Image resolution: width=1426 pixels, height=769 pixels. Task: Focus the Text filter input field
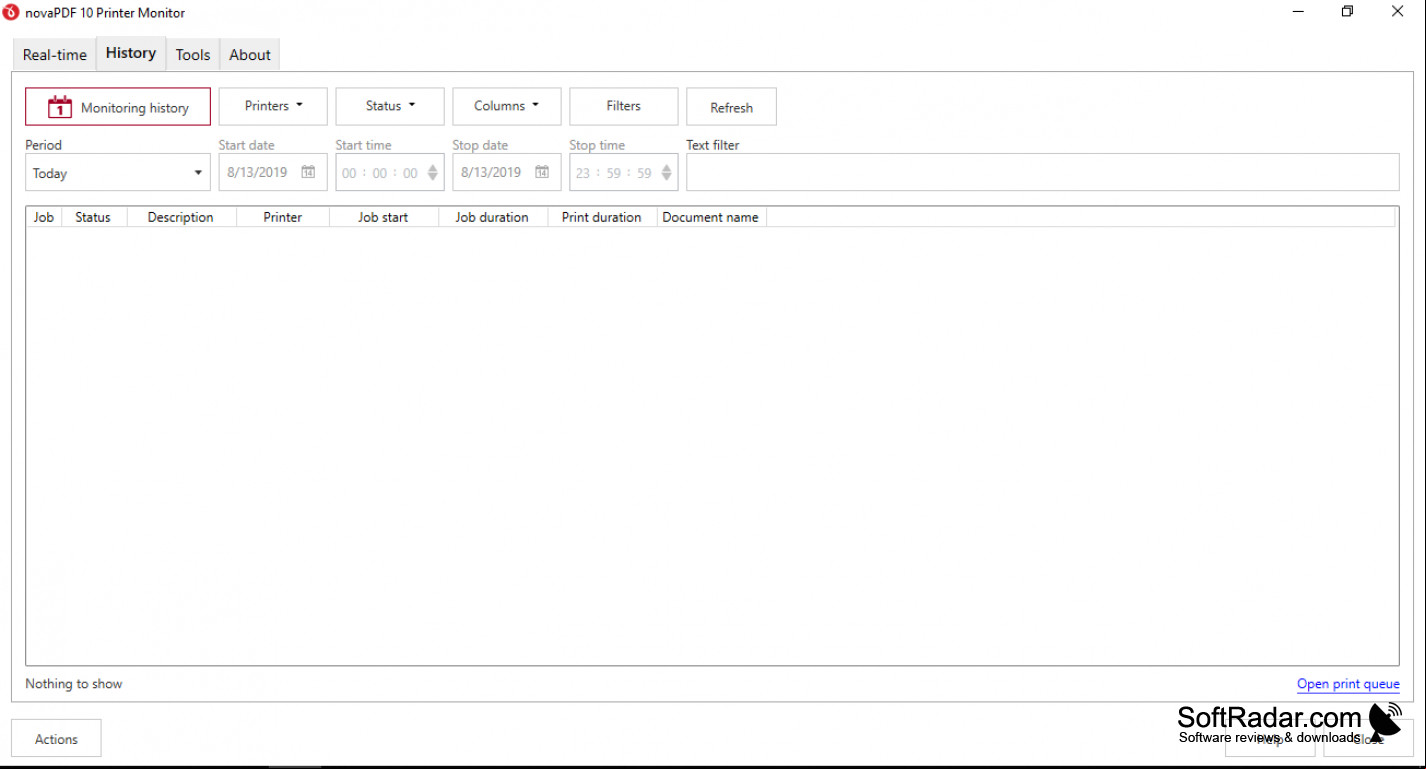click(x=1043, y=172)
